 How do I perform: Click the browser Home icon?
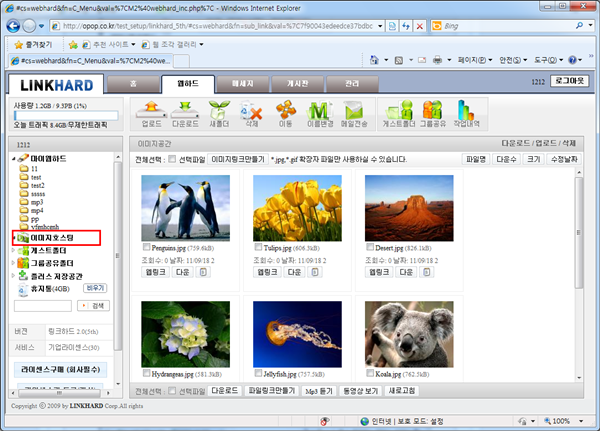tap(374, 60)
